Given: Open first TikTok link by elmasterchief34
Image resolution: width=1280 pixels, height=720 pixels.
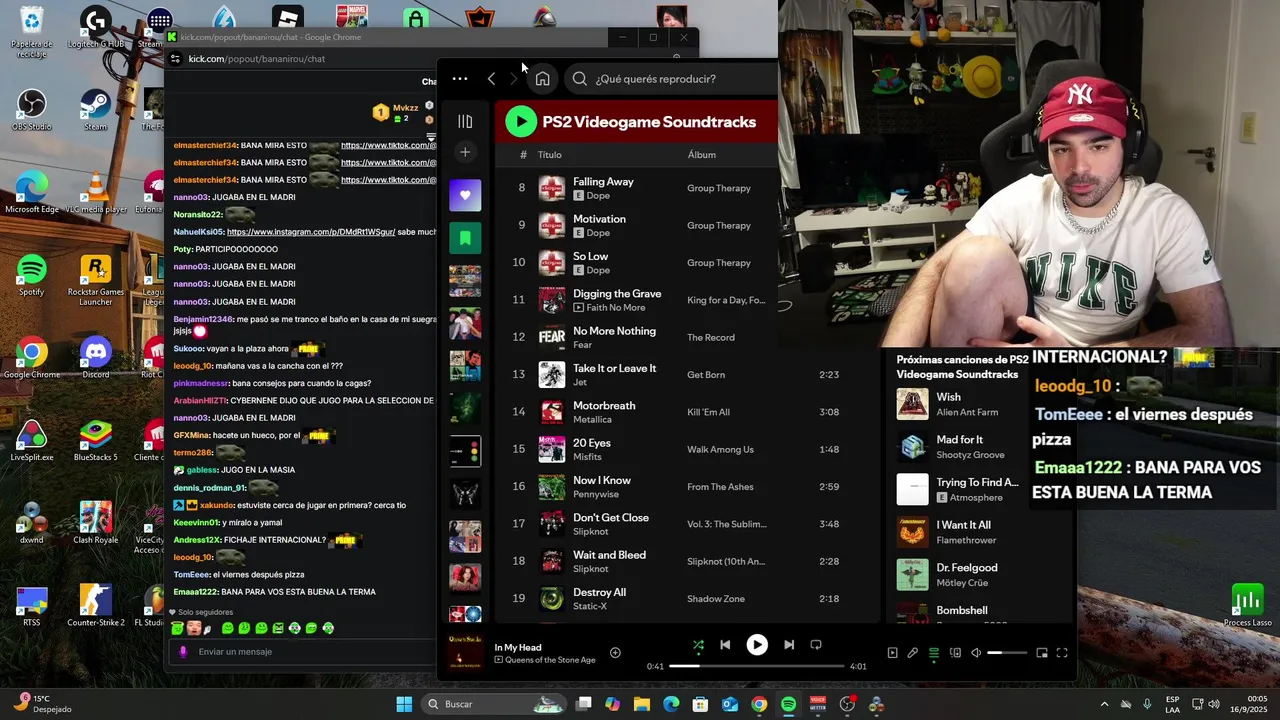Looking at the screenshot, I should click(x=388, y=145).
